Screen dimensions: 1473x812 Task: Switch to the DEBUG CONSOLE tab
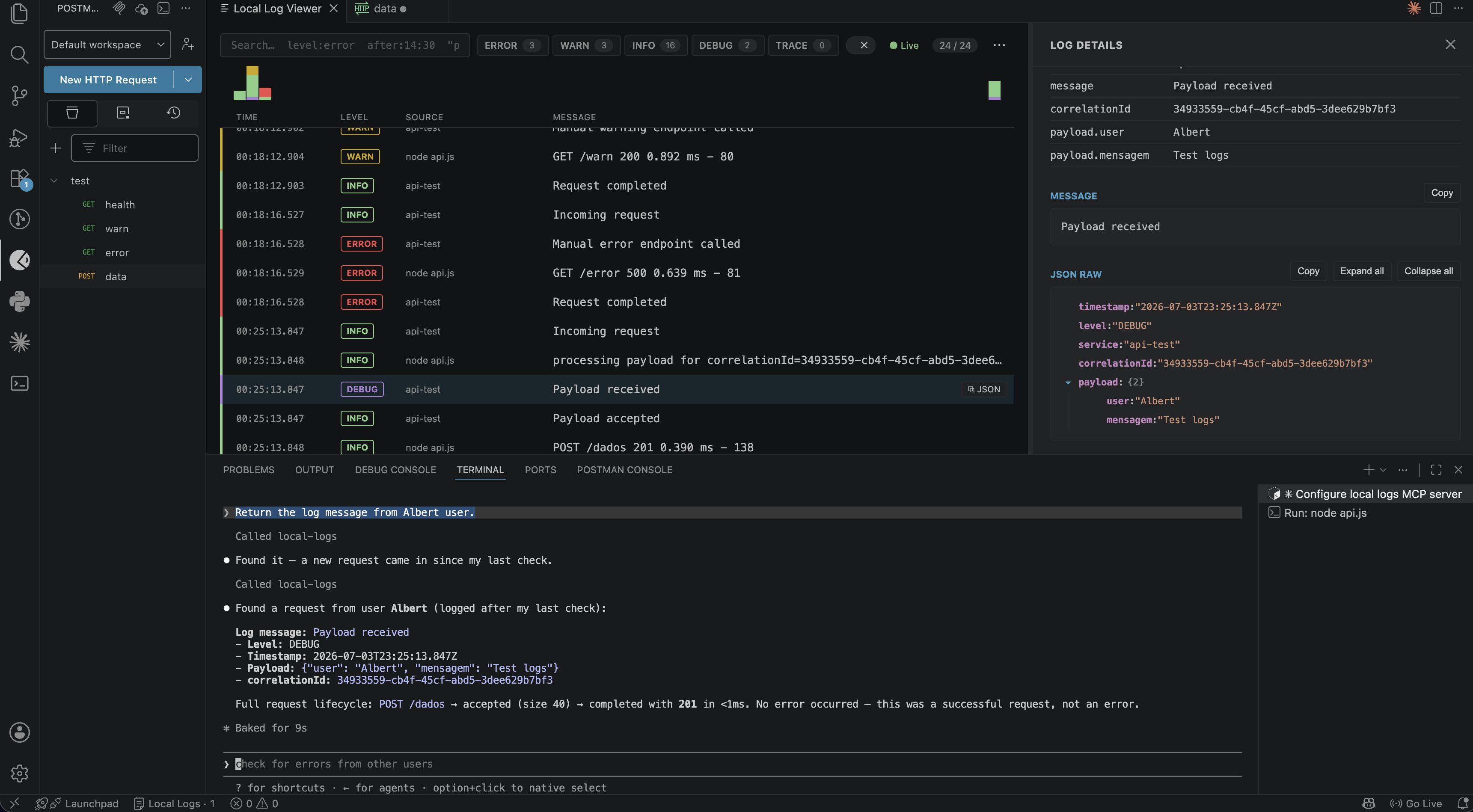coord(395,469)
